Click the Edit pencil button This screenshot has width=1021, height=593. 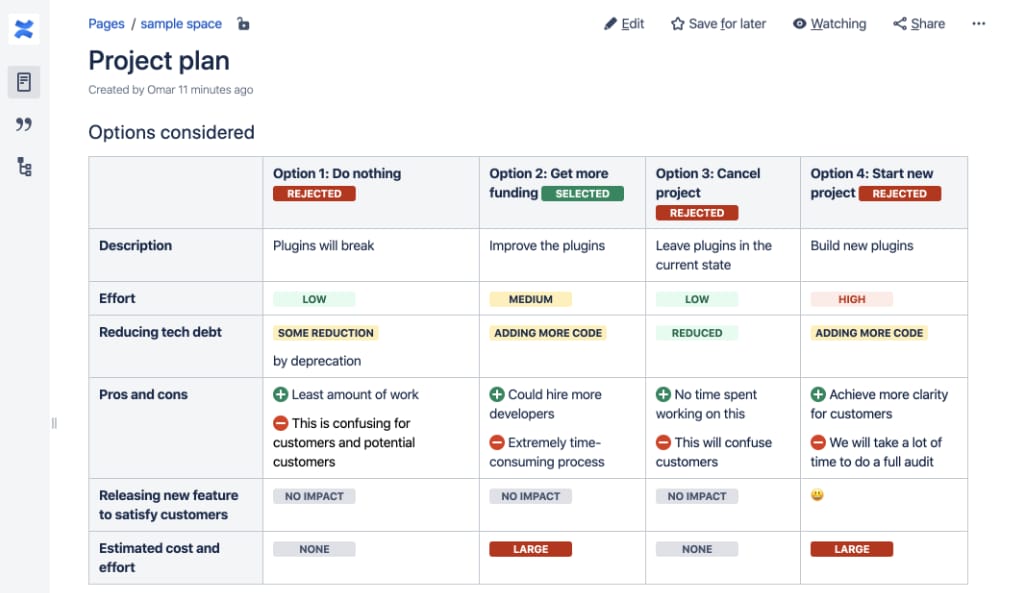click(624, 24)
